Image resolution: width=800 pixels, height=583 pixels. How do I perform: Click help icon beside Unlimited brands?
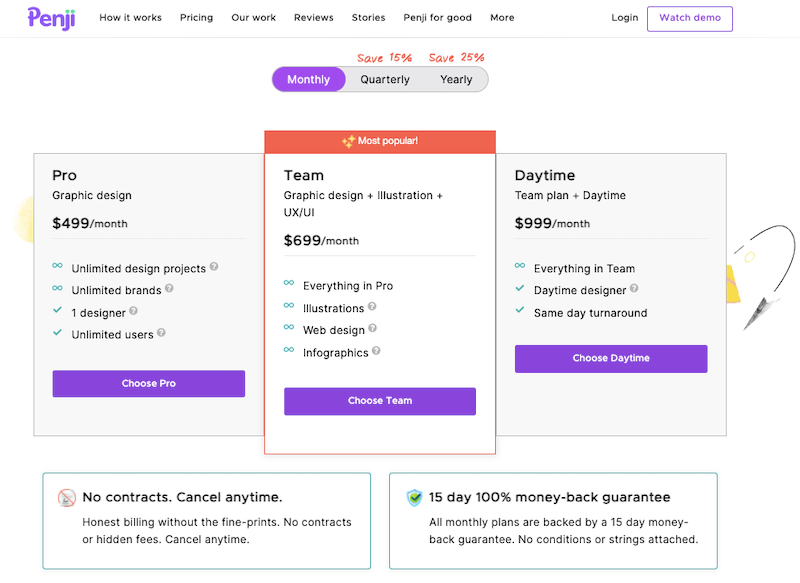click(x=169, y=288)
